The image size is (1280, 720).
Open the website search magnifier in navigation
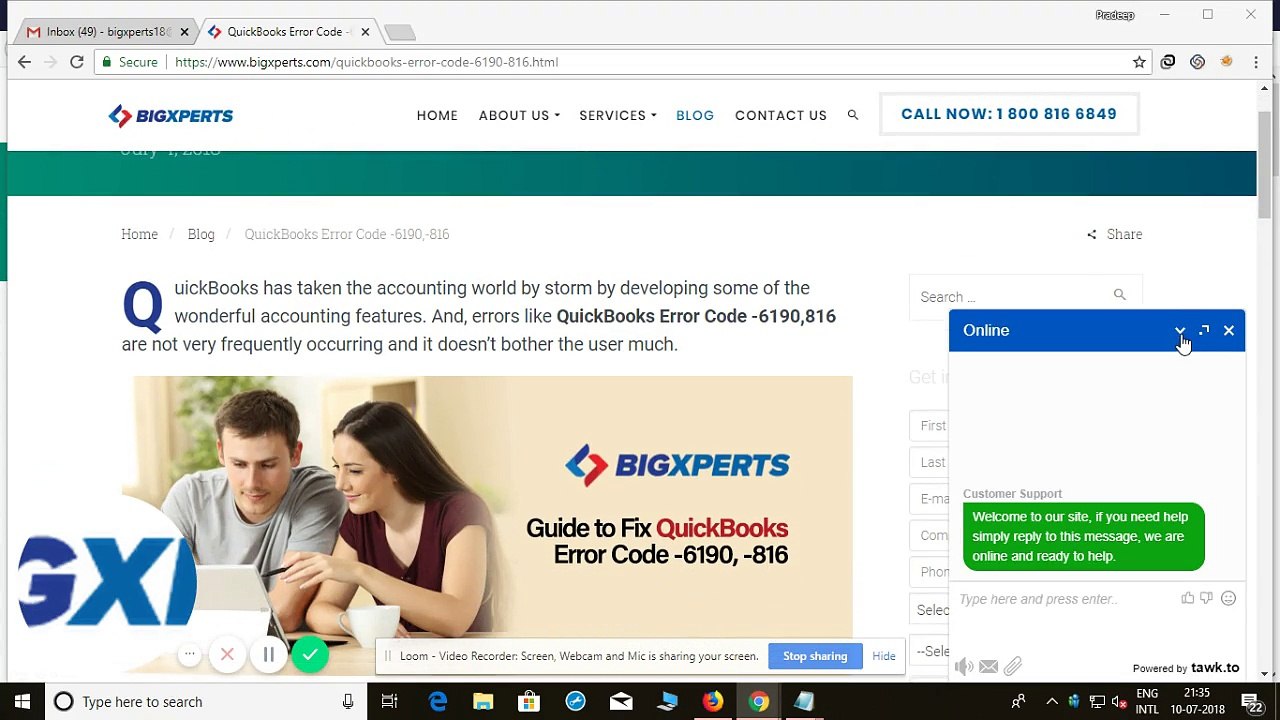click(853, 115)
